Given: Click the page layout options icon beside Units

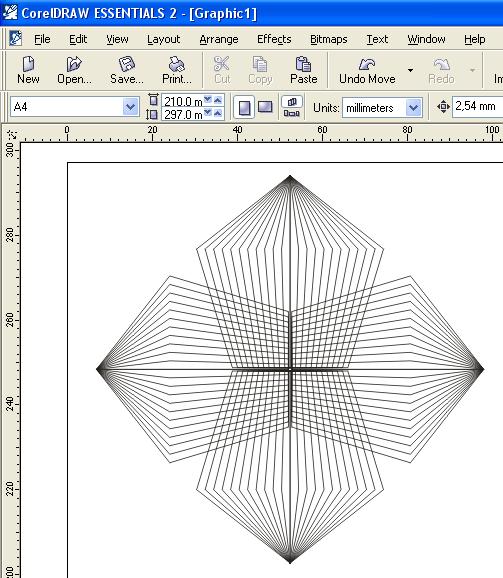Looking at the screenshot, I should [292, 107].
